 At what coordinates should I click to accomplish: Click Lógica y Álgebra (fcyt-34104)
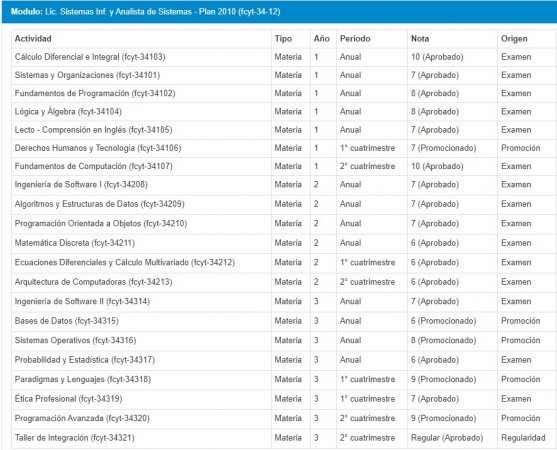click(68, 112)
